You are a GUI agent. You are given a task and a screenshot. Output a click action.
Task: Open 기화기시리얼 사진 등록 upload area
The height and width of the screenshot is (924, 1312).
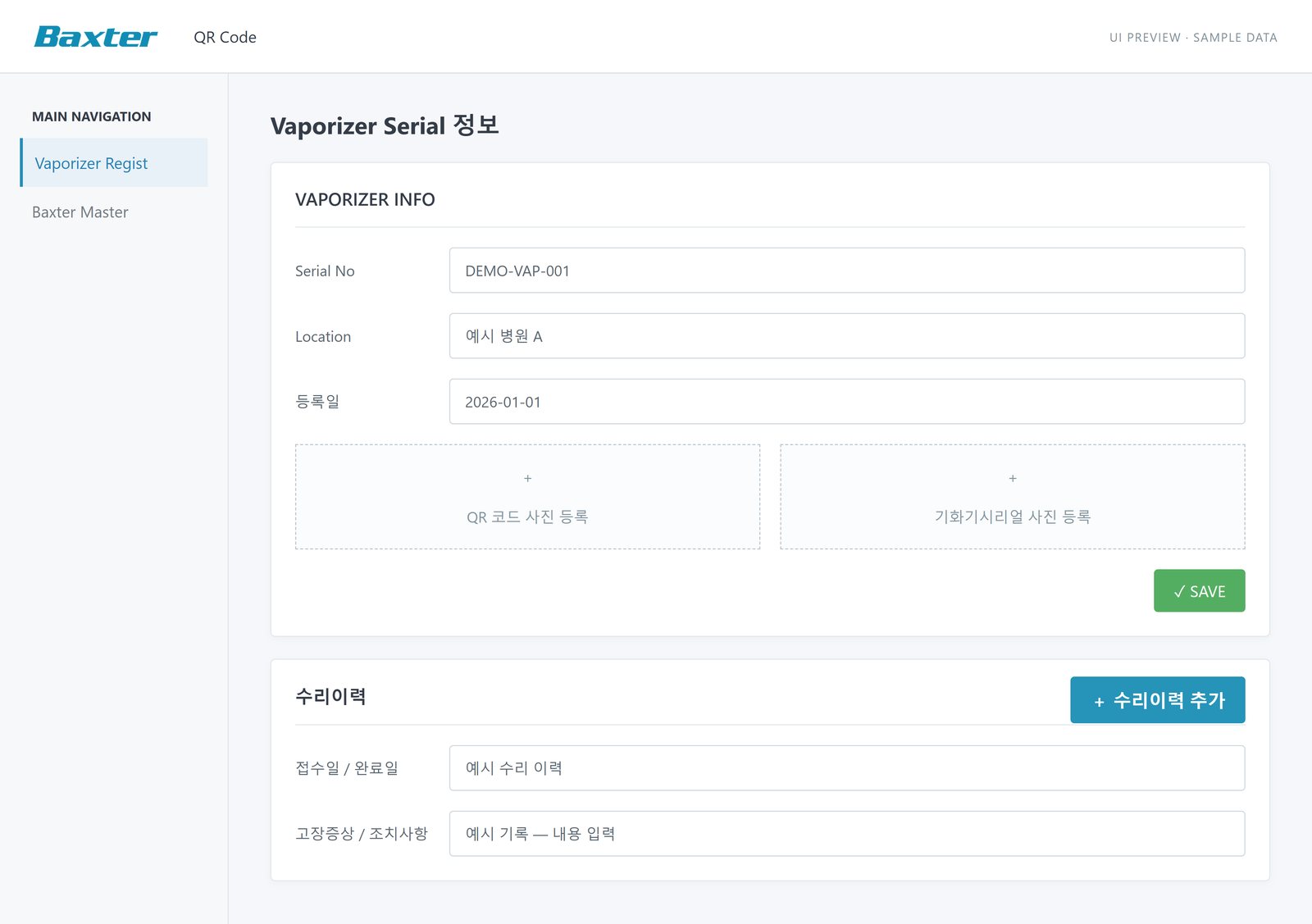click(1013, 497)
